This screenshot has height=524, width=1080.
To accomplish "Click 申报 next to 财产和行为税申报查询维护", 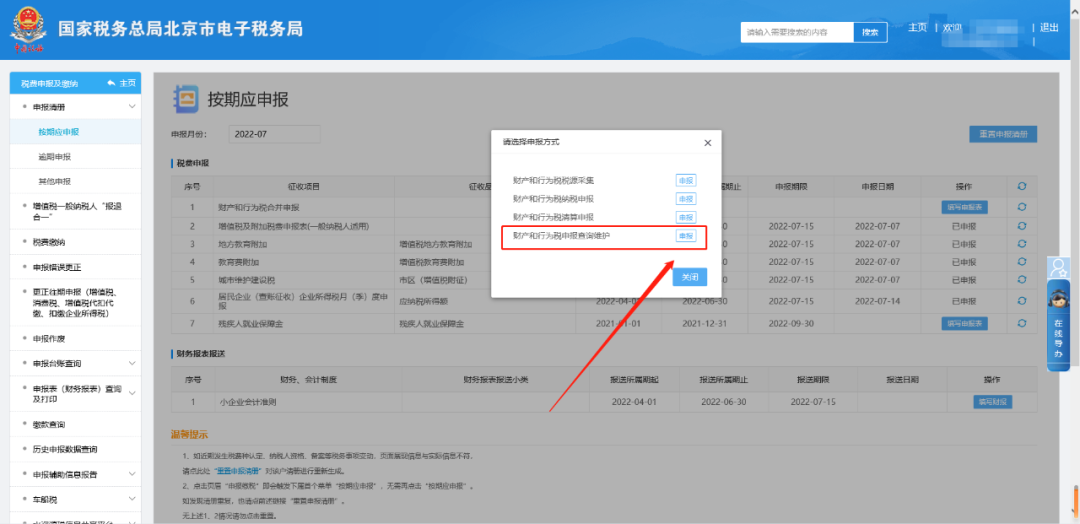I will pos(685,236).
